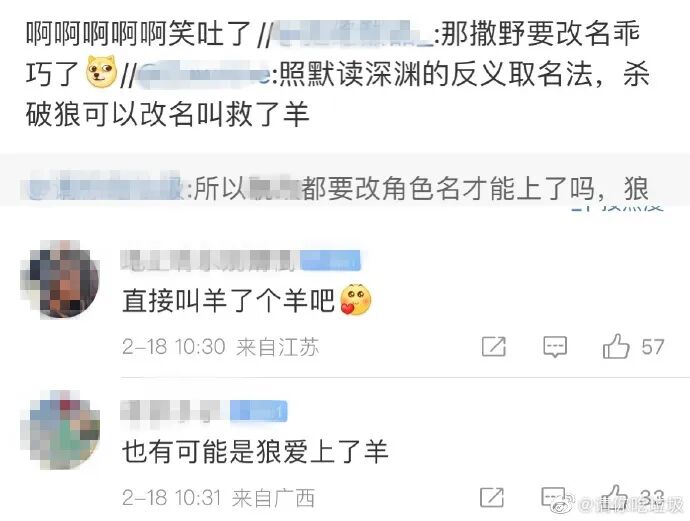Click the blue badge beside first commenter's name
Image resolution: width=690 pixels, height=521 pixels.
[330, 260]
